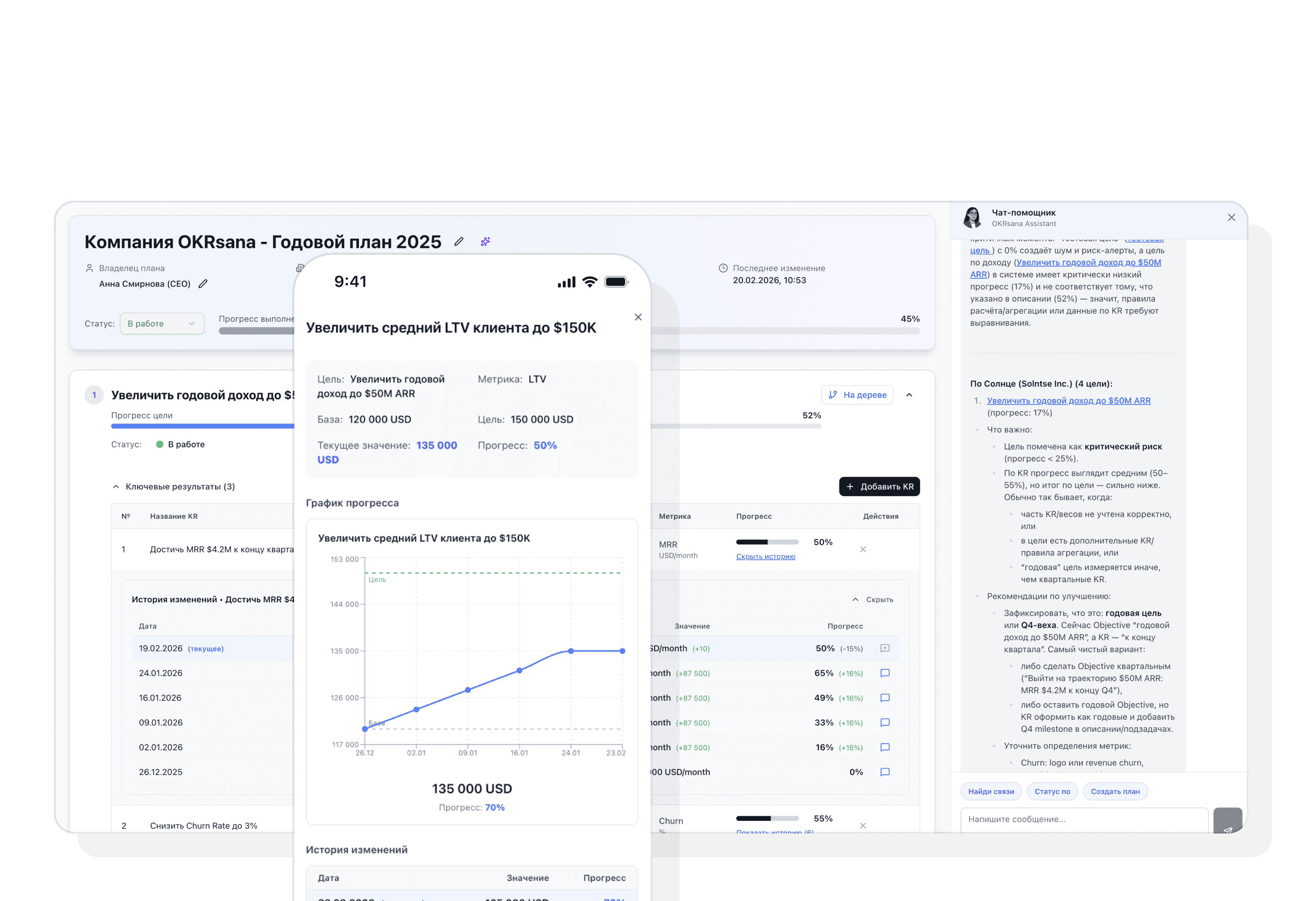Tap the battery icon in the phone status bar
Viewport: 1316px width, 901px height.
617,281
